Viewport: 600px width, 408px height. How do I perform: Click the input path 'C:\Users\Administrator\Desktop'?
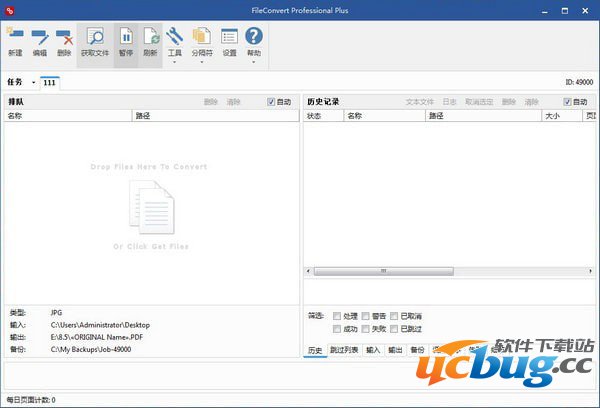pos(100,325)
